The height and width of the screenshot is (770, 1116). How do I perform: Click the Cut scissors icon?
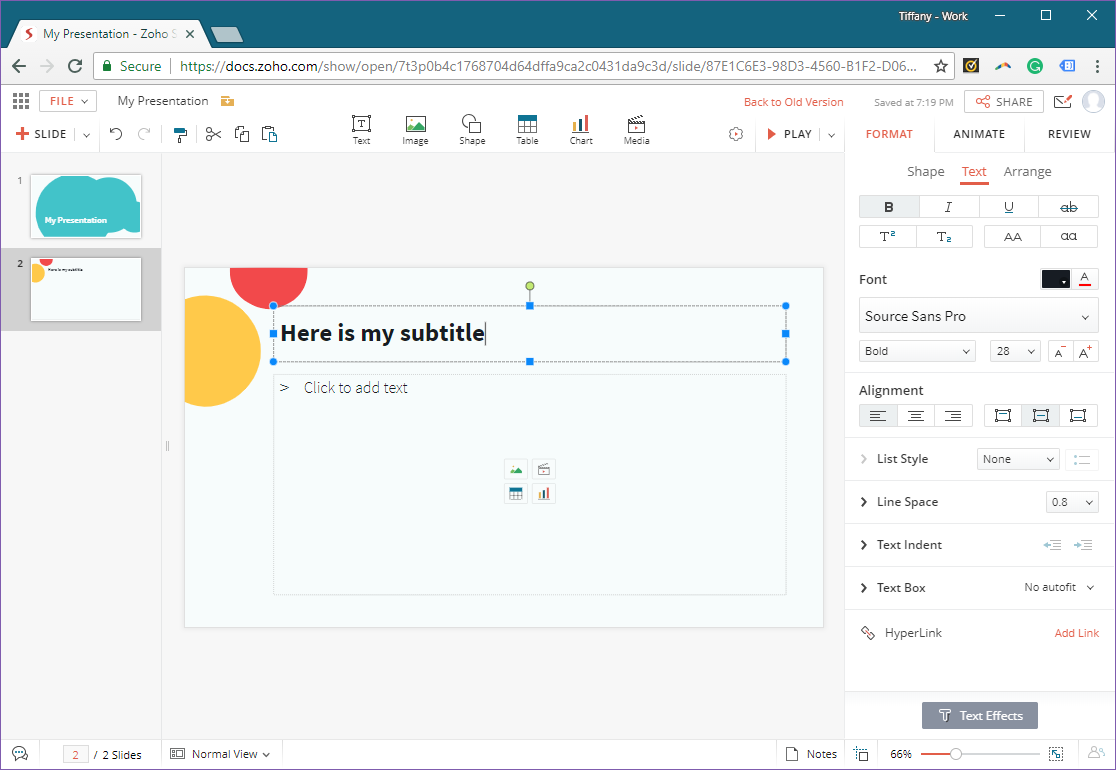[x=213, y=134]
